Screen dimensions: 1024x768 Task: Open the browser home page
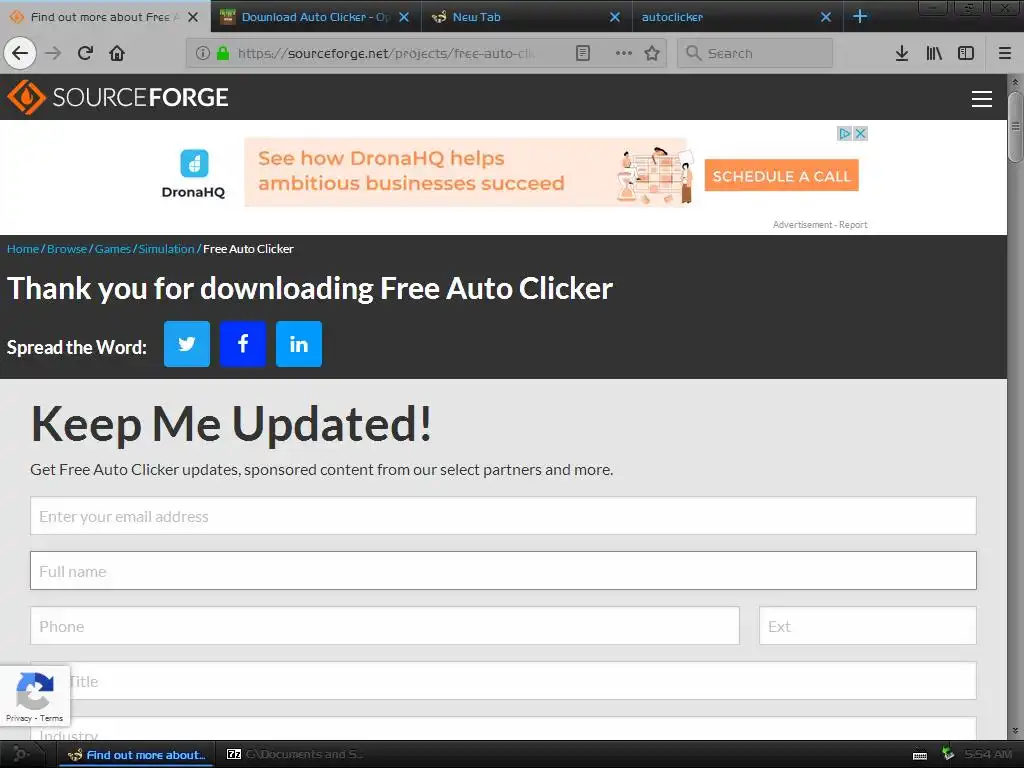coord(117,53)
